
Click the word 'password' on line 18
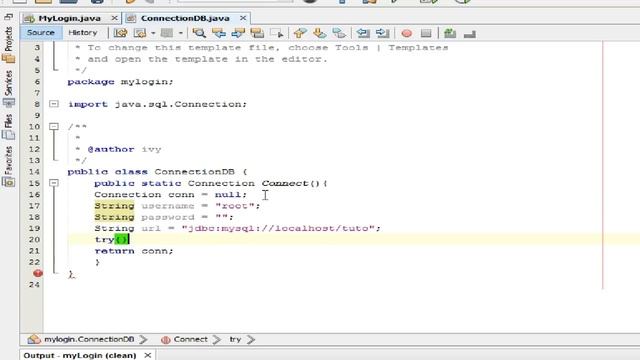pyautogui.click(x=168, y=217)
